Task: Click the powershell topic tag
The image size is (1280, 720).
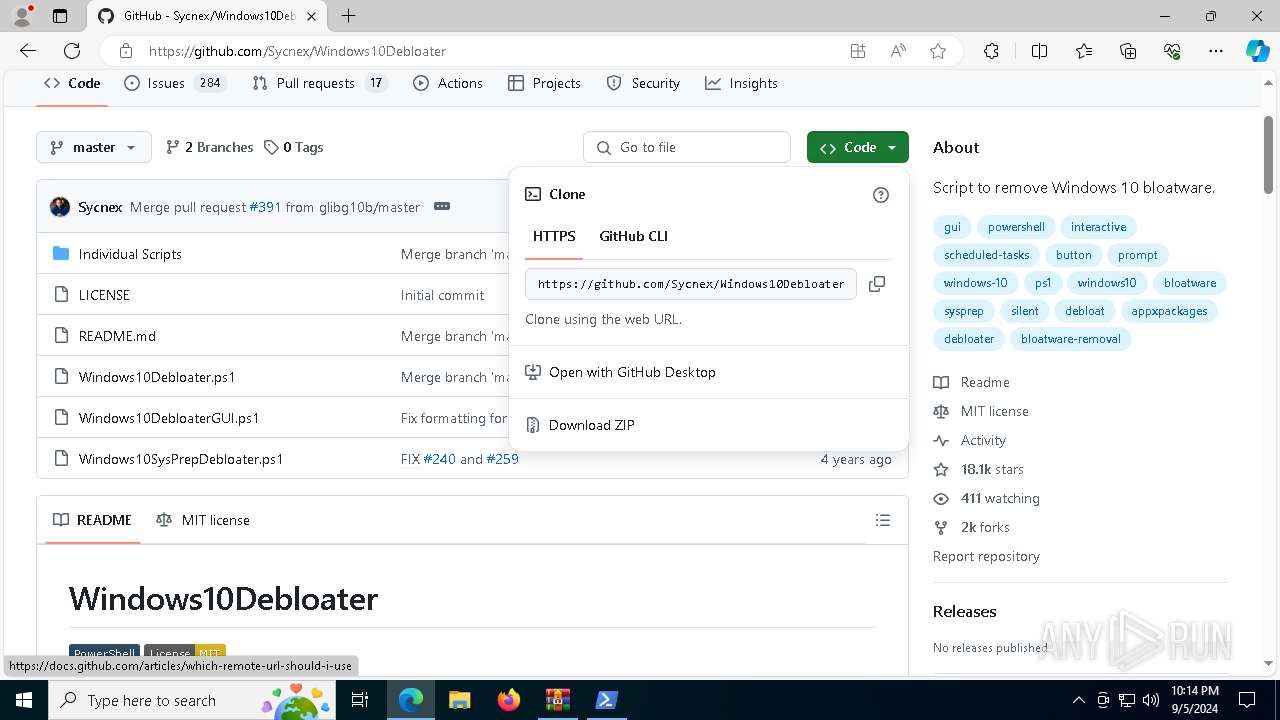Action: click(x=1016, y=227)
